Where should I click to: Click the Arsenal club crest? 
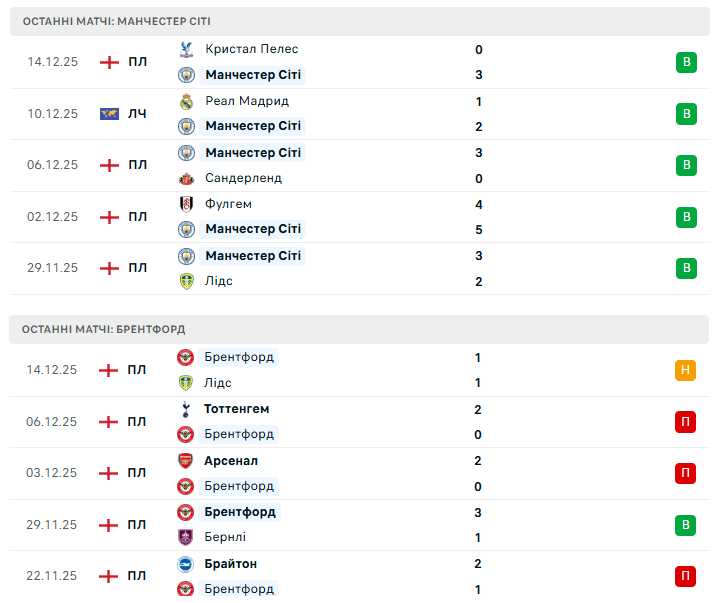(x=185, y=461)
